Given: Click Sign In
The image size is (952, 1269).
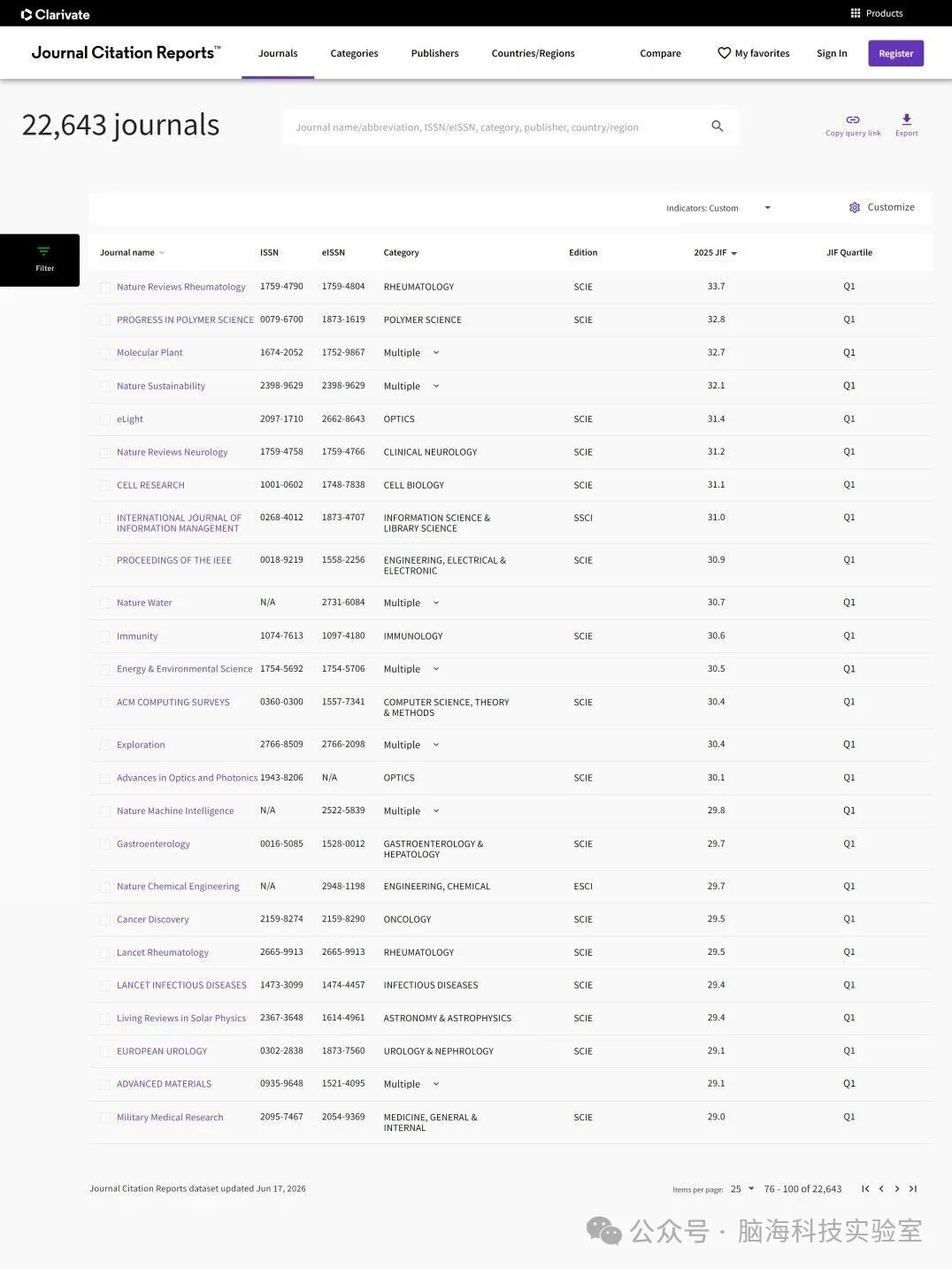Looking at the screenshot, I should (x=832, y=53).
